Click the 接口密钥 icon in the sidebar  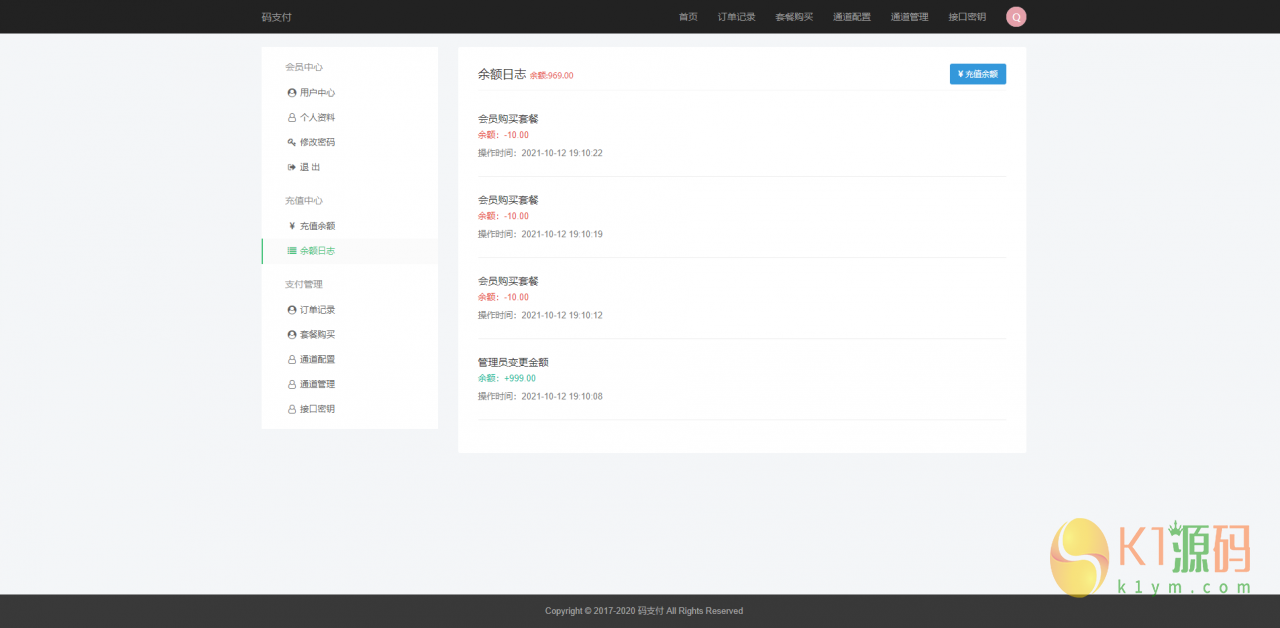coord(290,408)
